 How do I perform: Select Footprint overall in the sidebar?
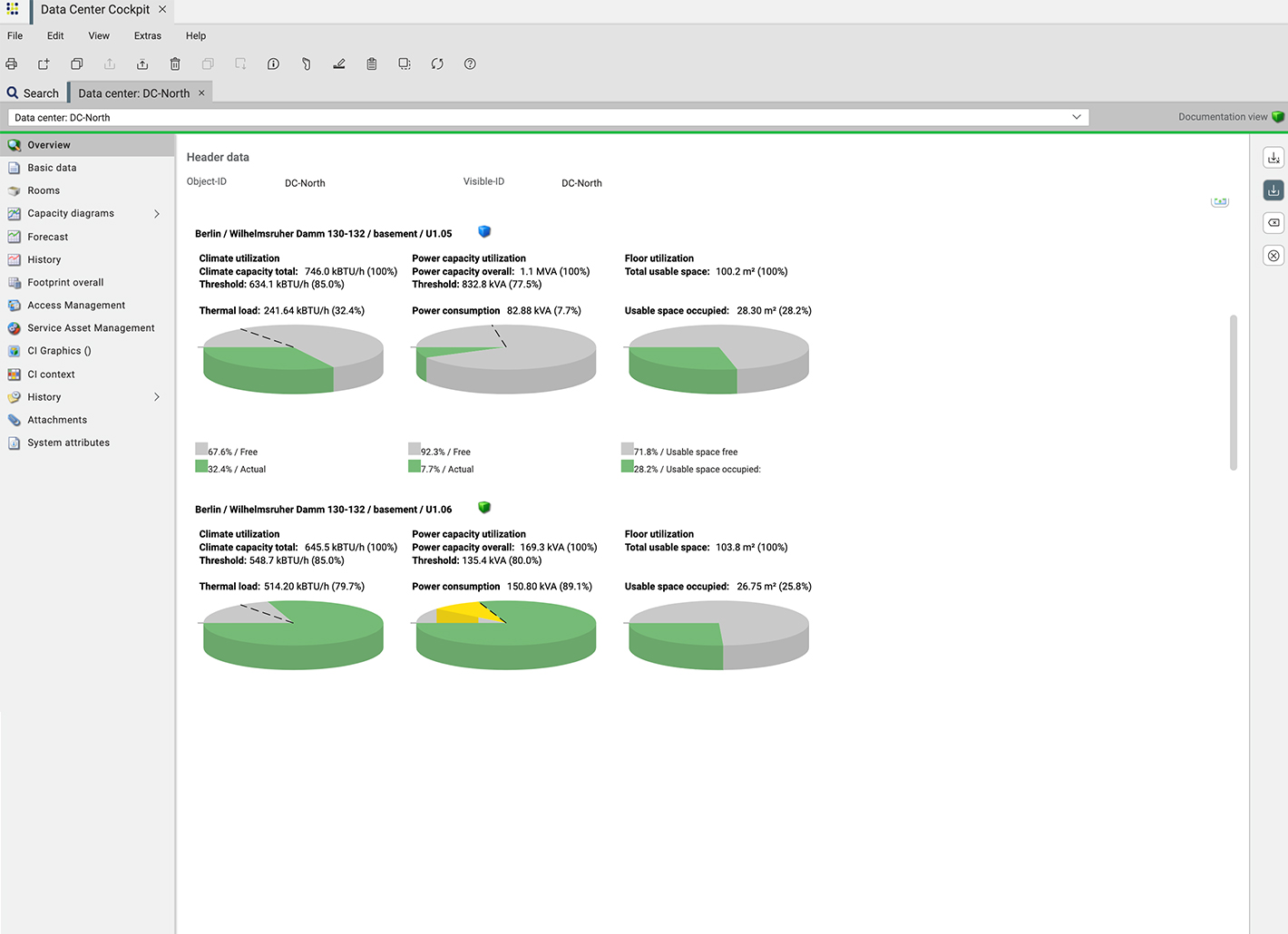(64, 282)
